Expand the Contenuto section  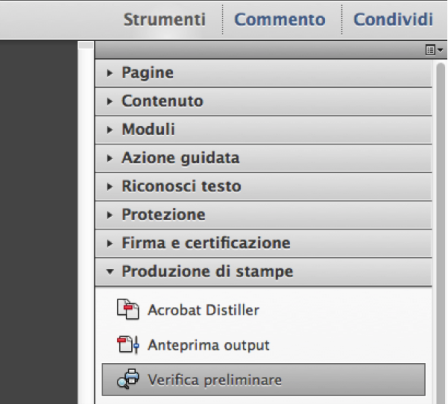click(264, 101)
